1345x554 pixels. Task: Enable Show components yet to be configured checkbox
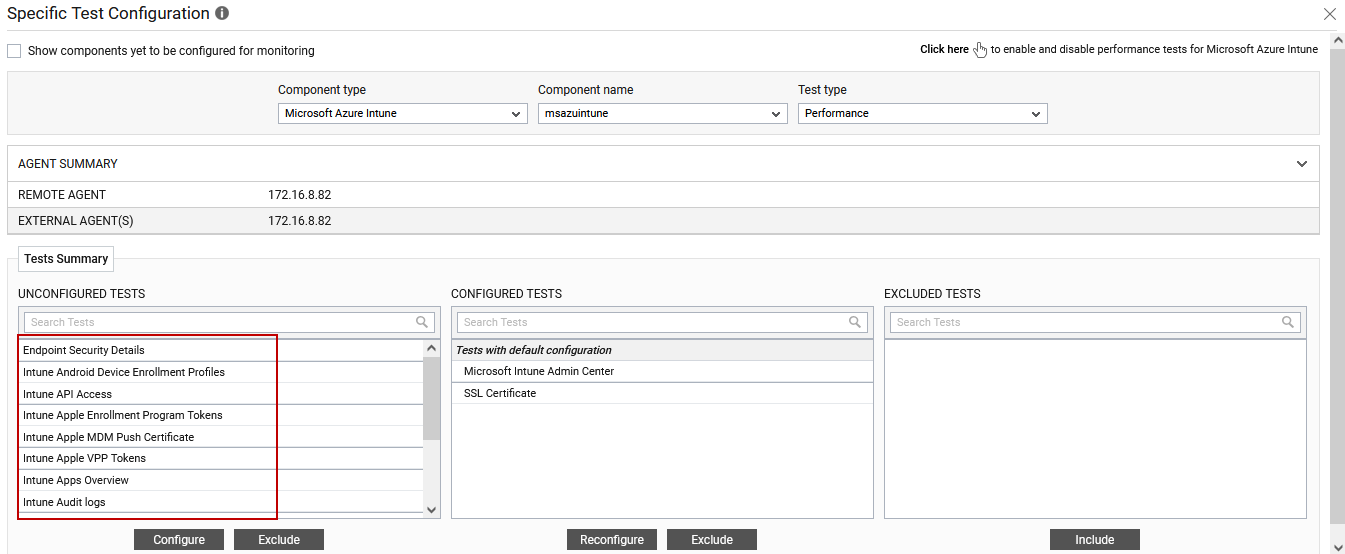coord(14,51)
